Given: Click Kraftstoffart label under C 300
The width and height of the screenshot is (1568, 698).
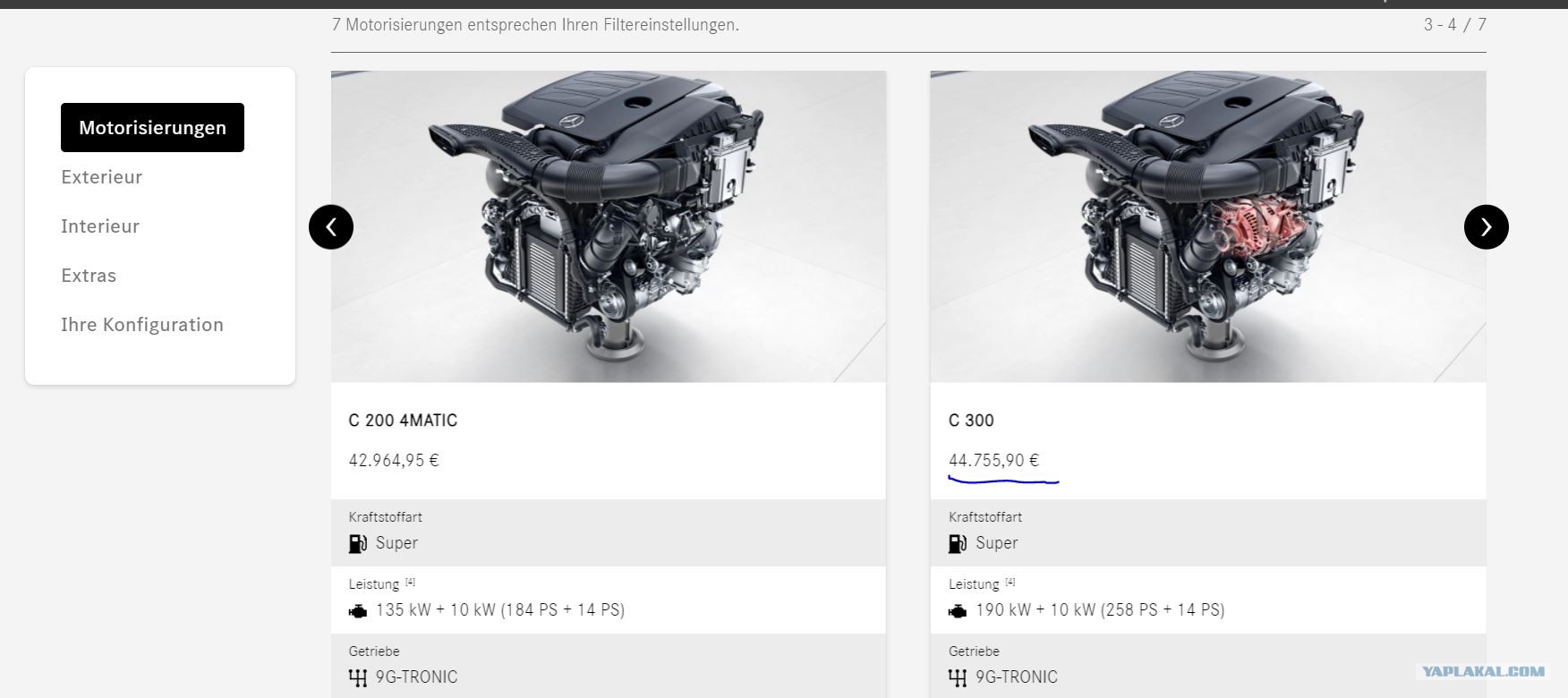Looking at the screenshot, I should (985, 517).
